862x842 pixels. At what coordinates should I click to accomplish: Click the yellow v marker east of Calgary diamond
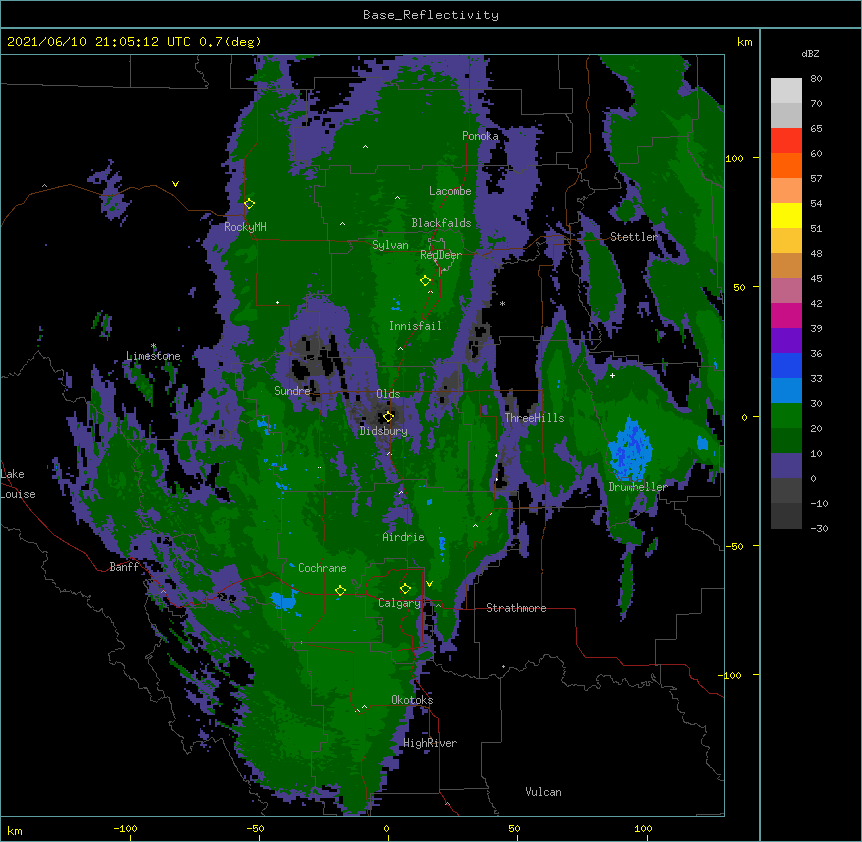(x=429, y=584)
